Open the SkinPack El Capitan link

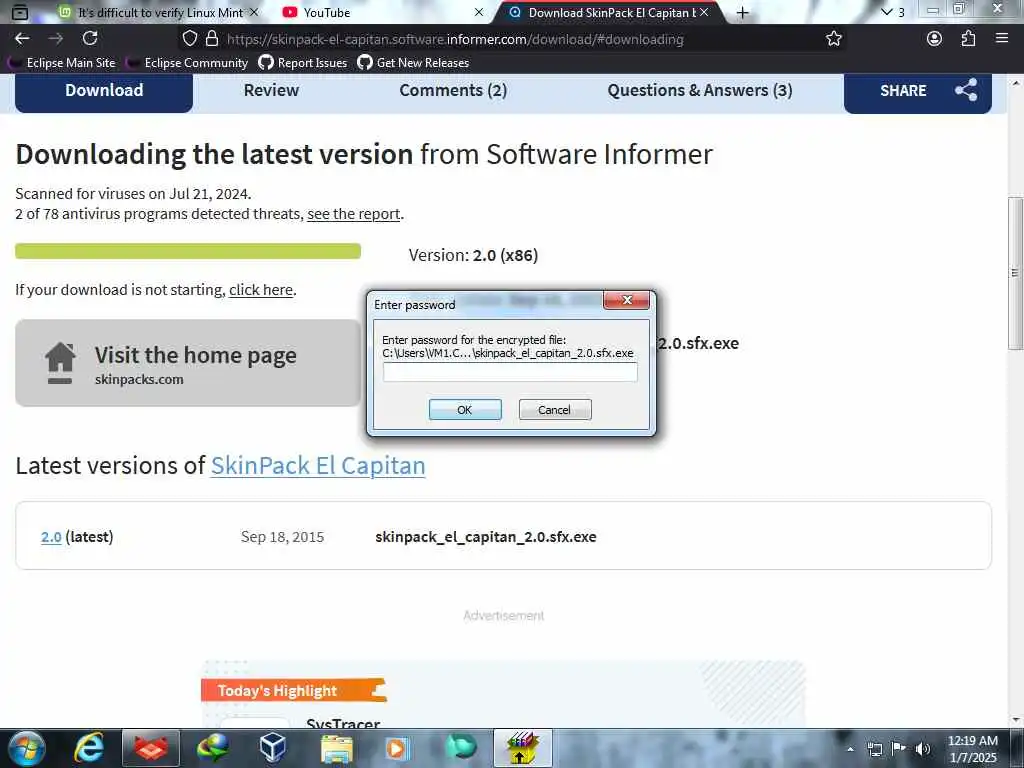tap(318, 466)
